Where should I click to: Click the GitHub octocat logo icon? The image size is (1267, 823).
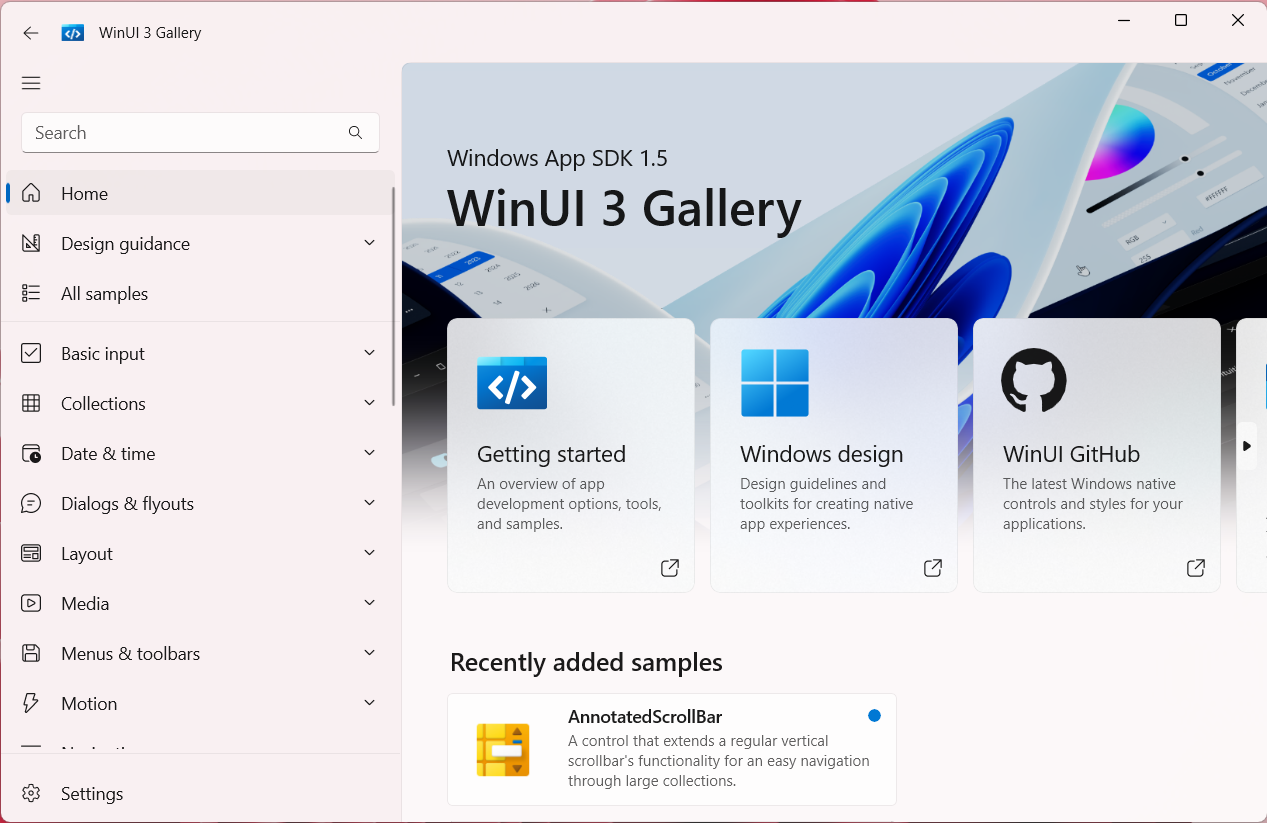[1033, 381]
